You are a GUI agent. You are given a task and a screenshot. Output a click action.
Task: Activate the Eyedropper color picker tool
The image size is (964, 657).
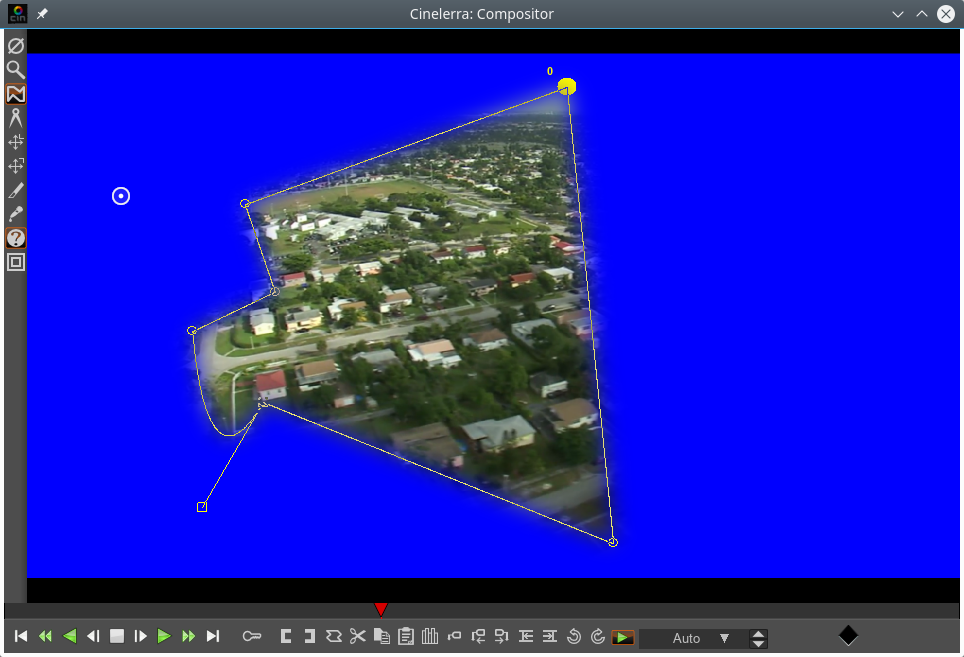[15, 214]
